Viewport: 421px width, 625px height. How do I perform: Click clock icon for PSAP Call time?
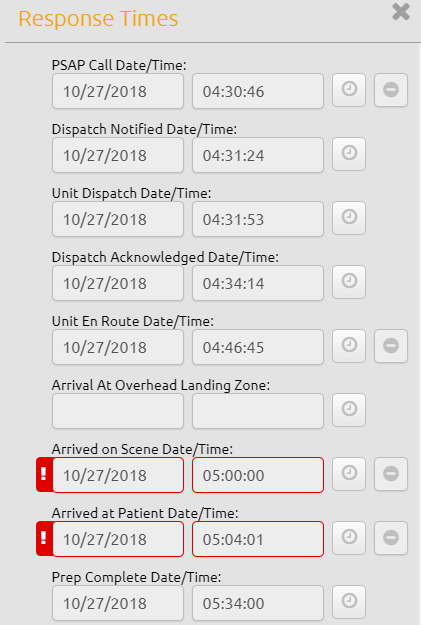pos(349,90)
